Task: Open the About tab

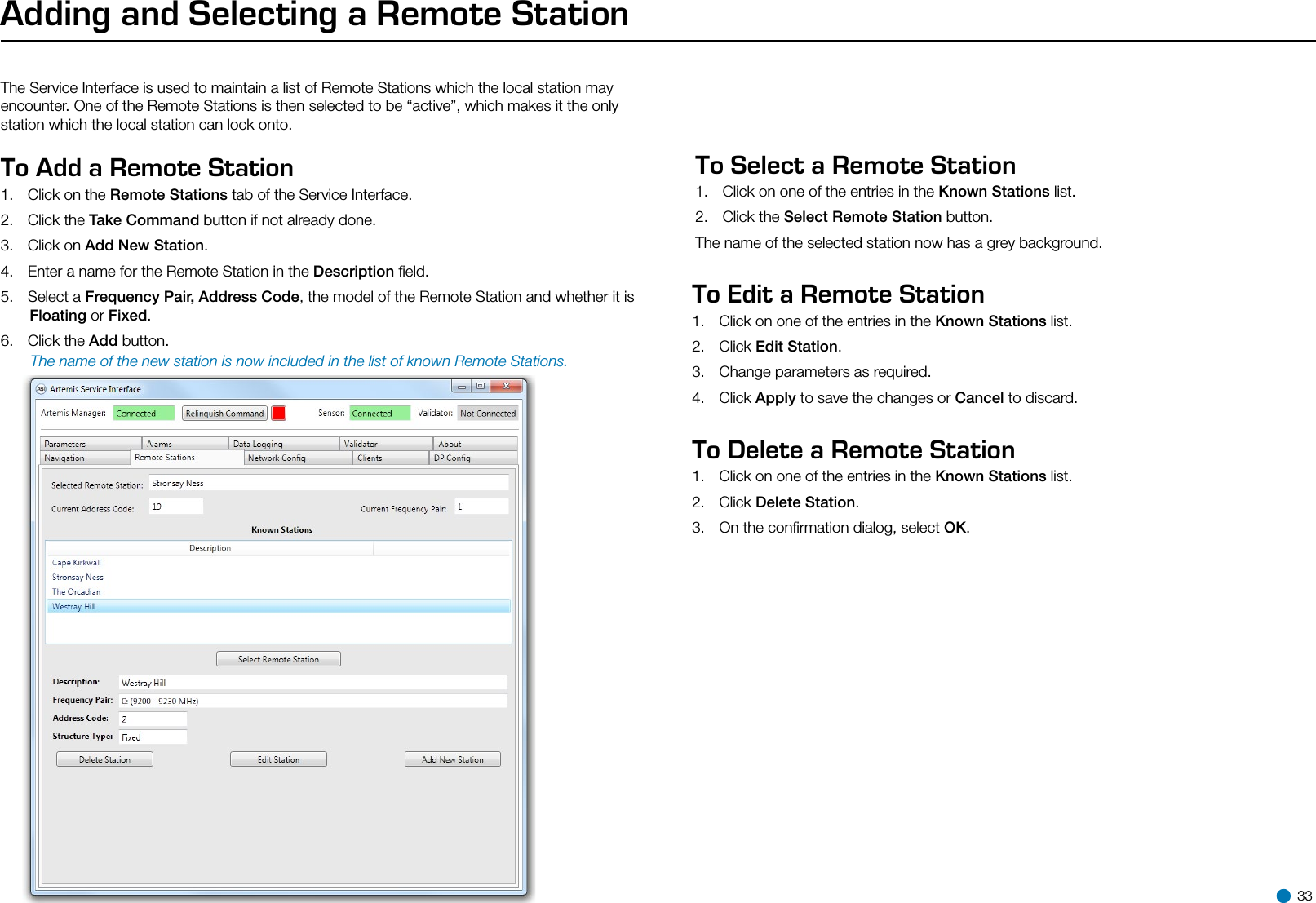Action: click(x=476, y=444)
